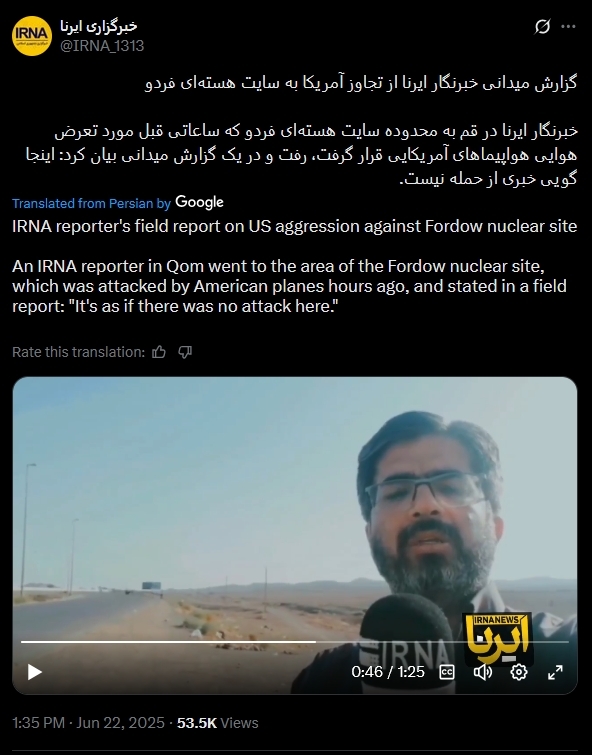Mute the video sound
Screen dimensions: 592x755
(x=483, y=672)
